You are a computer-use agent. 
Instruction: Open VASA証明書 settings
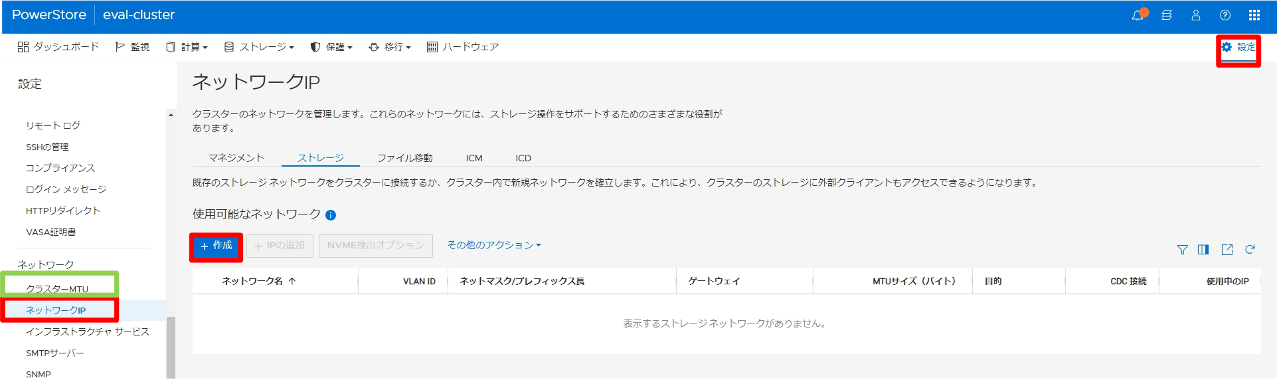(51, 232)
